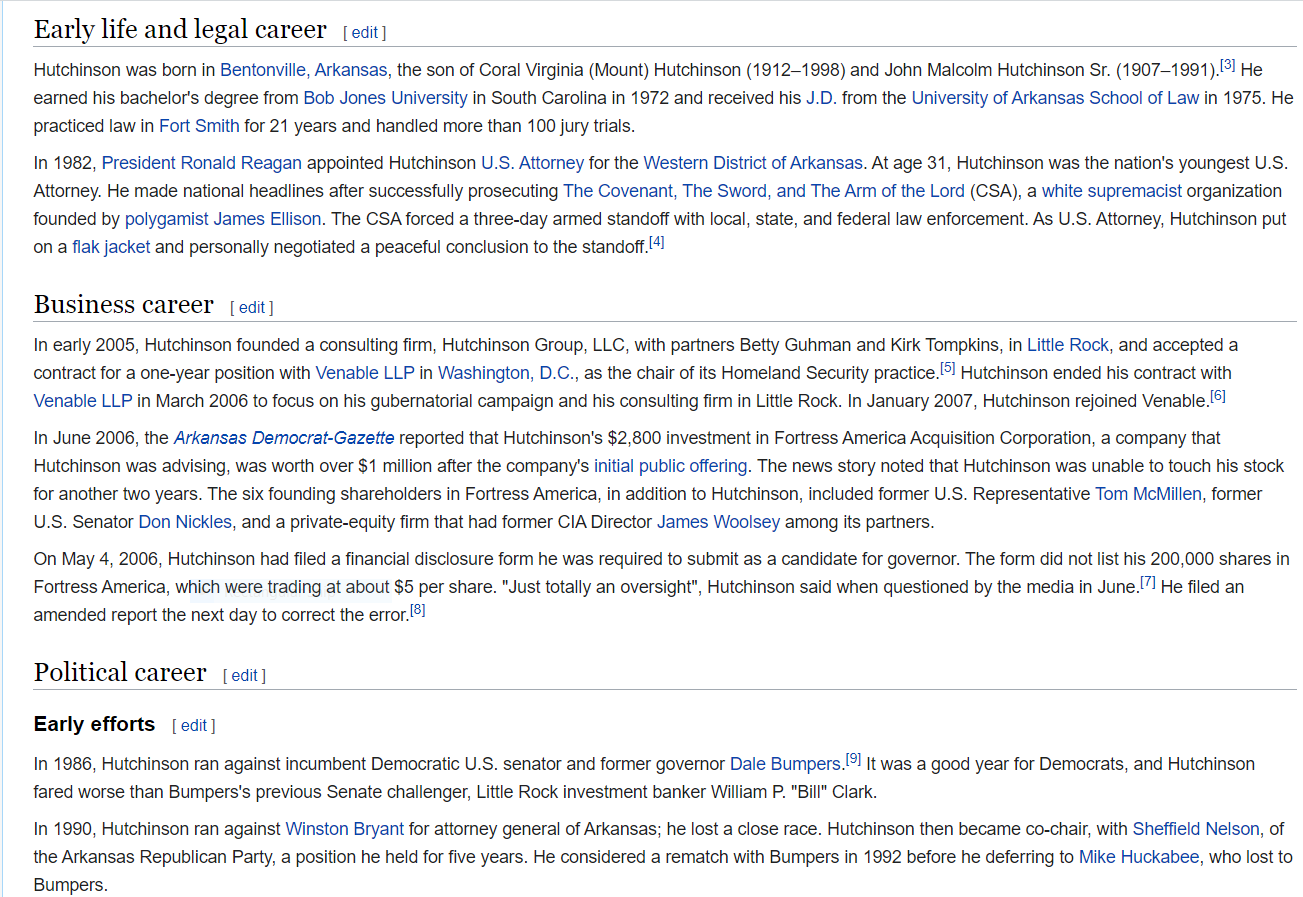Jump to citation reference 4
This screenshot has height=897, width=1303.
656,242
